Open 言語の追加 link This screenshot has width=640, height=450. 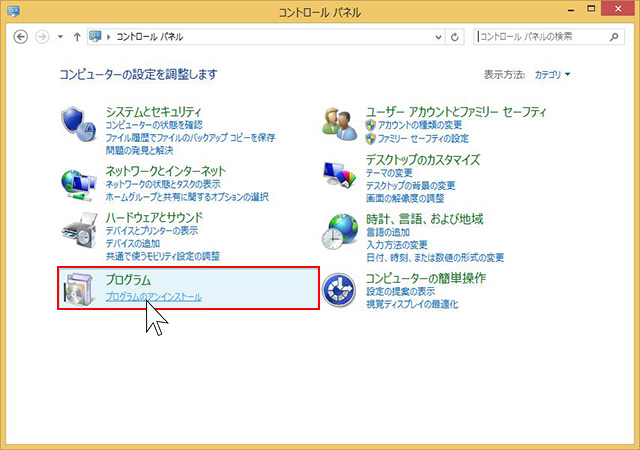pos(388,232)
